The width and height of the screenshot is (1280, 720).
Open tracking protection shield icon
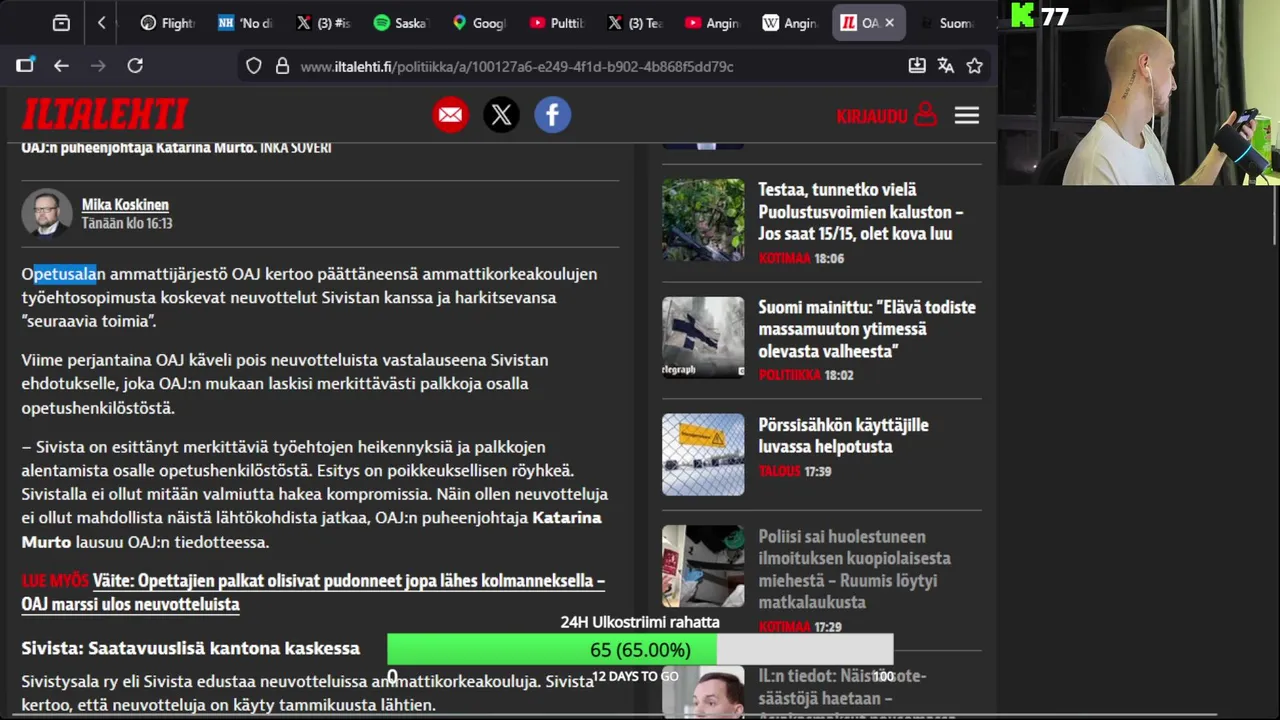click(254, 66)
